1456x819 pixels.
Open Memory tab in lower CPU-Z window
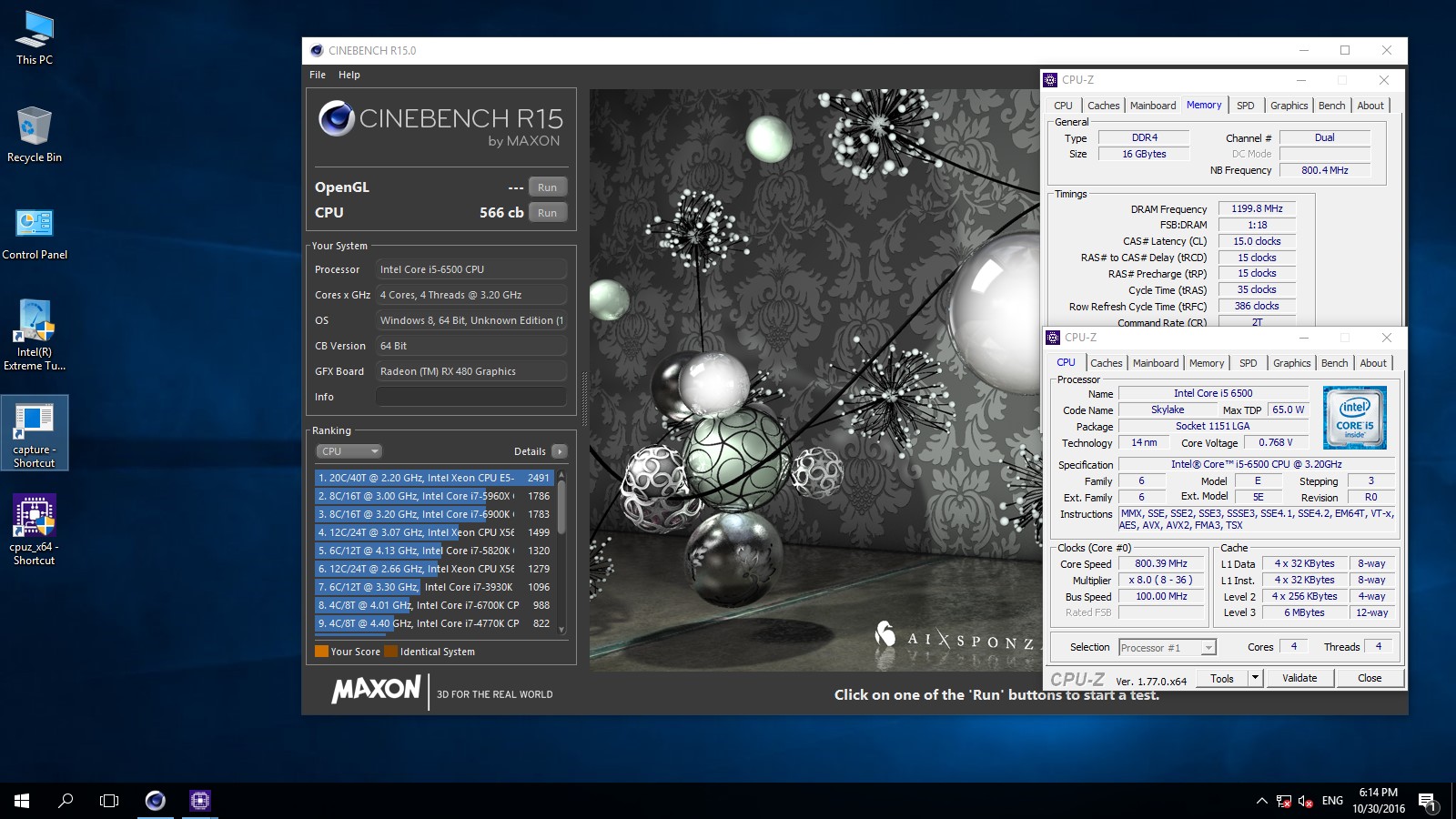(x=1207, y=363)
